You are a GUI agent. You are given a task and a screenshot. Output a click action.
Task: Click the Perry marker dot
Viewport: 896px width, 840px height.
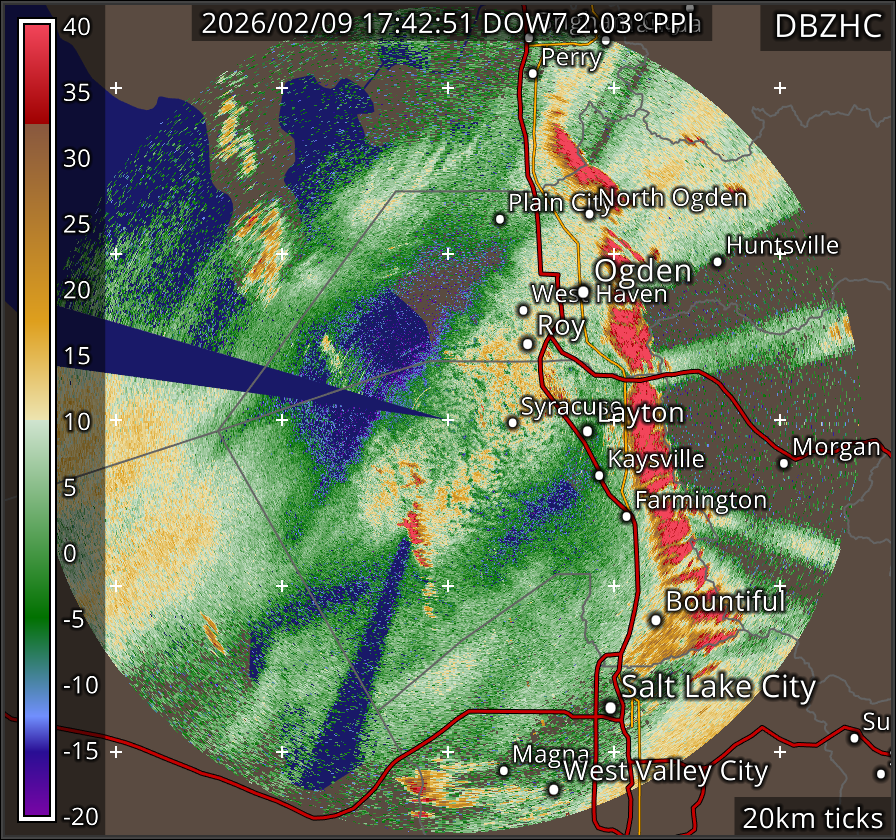pos(533,72)
